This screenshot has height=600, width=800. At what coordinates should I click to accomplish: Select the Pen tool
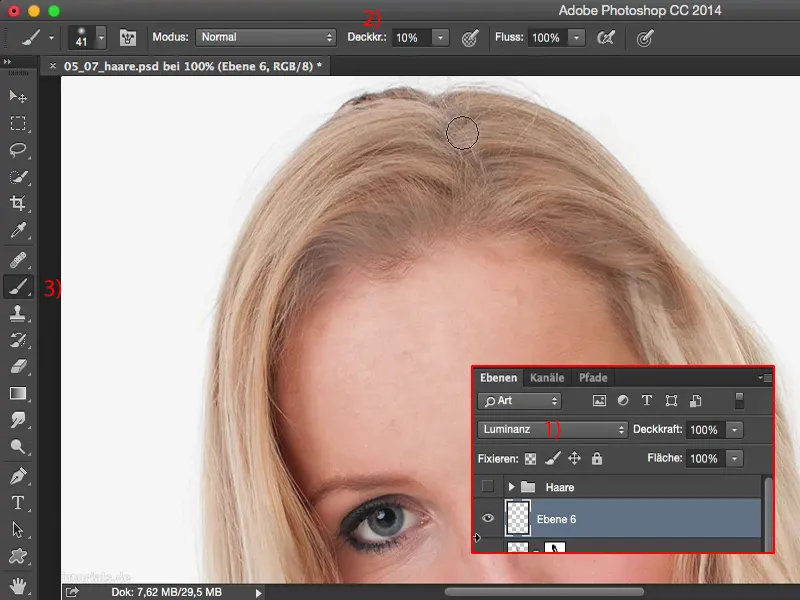click(18, 477)
